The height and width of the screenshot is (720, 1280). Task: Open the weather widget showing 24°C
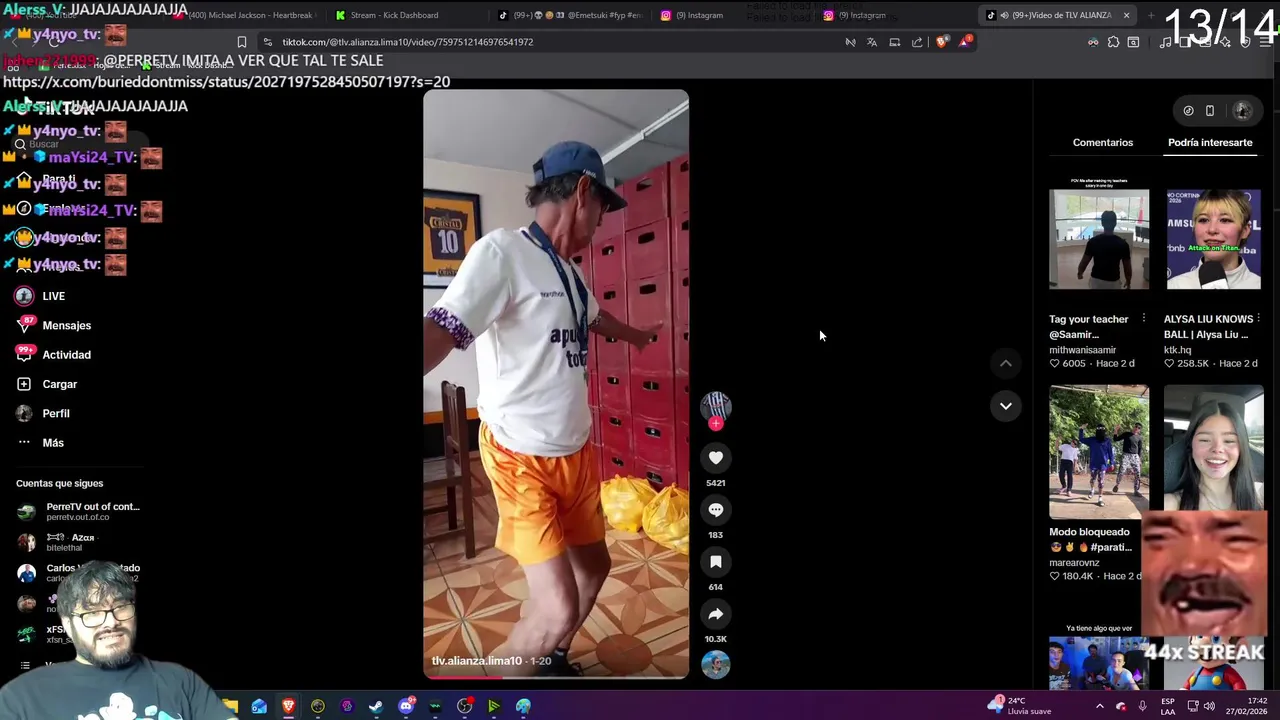point(1019,705)
